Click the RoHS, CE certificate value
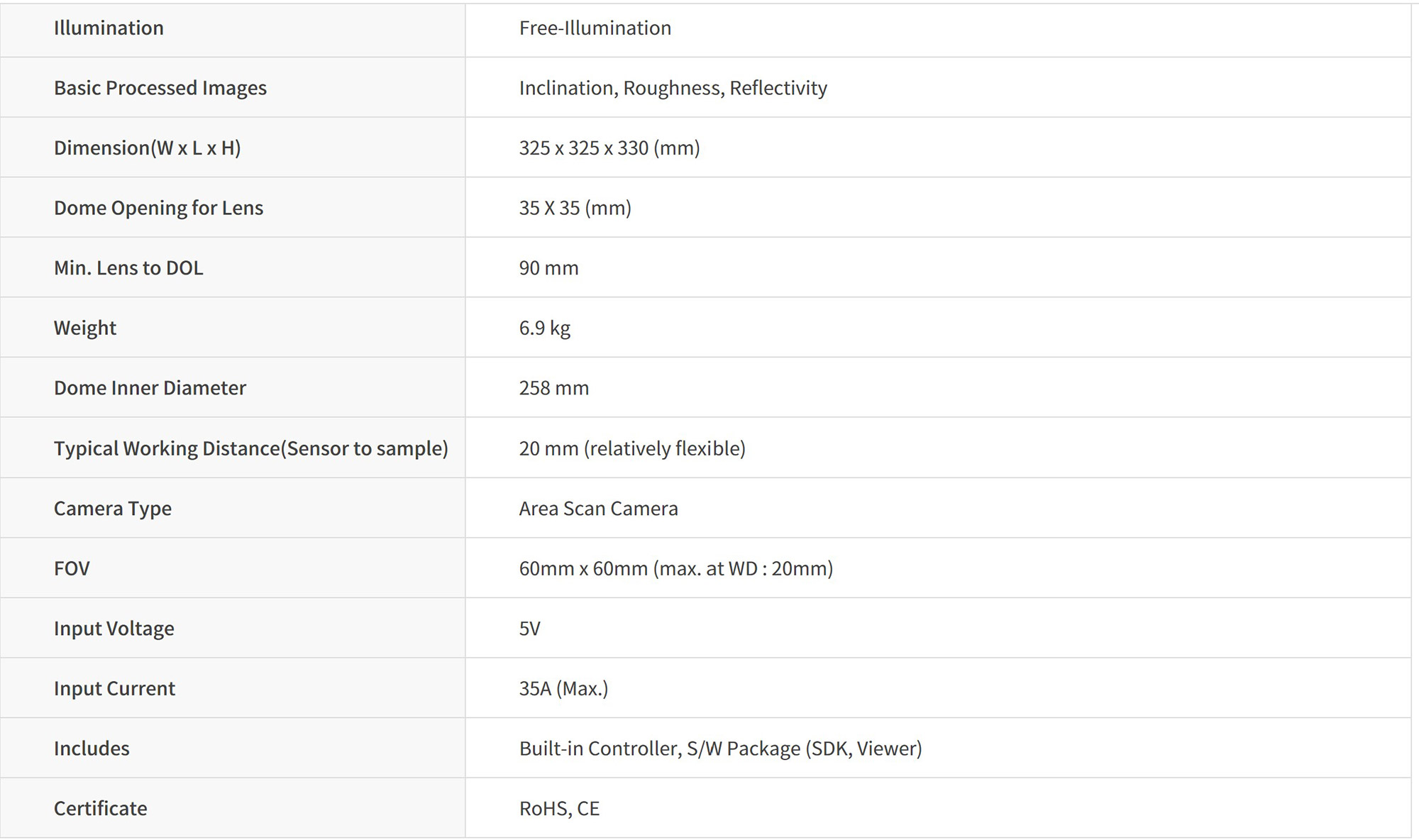The width and height of the screenshot is (1419, 840). (559, 809)
